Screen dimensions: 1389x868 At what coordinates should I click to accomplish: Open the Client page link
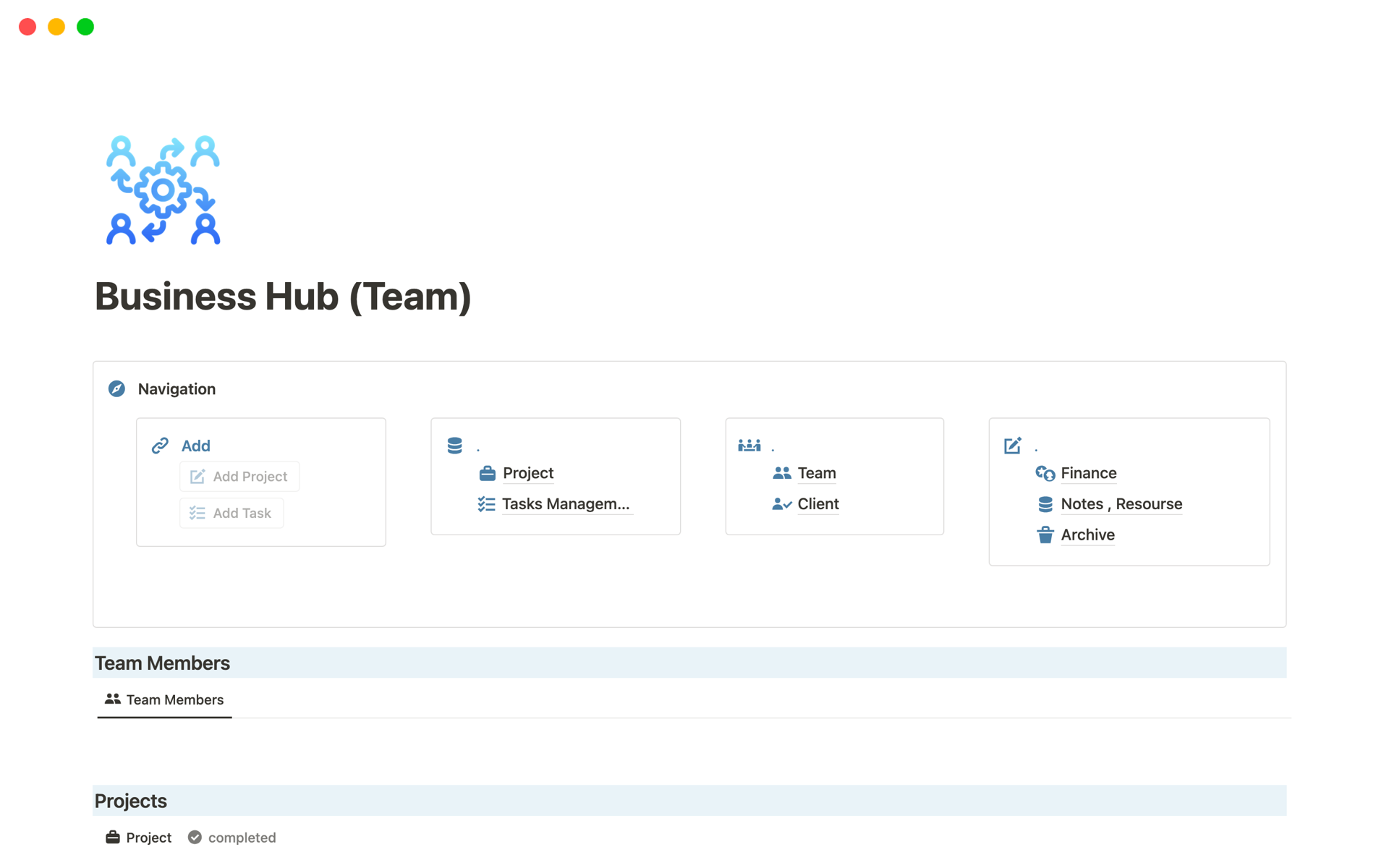817,504
